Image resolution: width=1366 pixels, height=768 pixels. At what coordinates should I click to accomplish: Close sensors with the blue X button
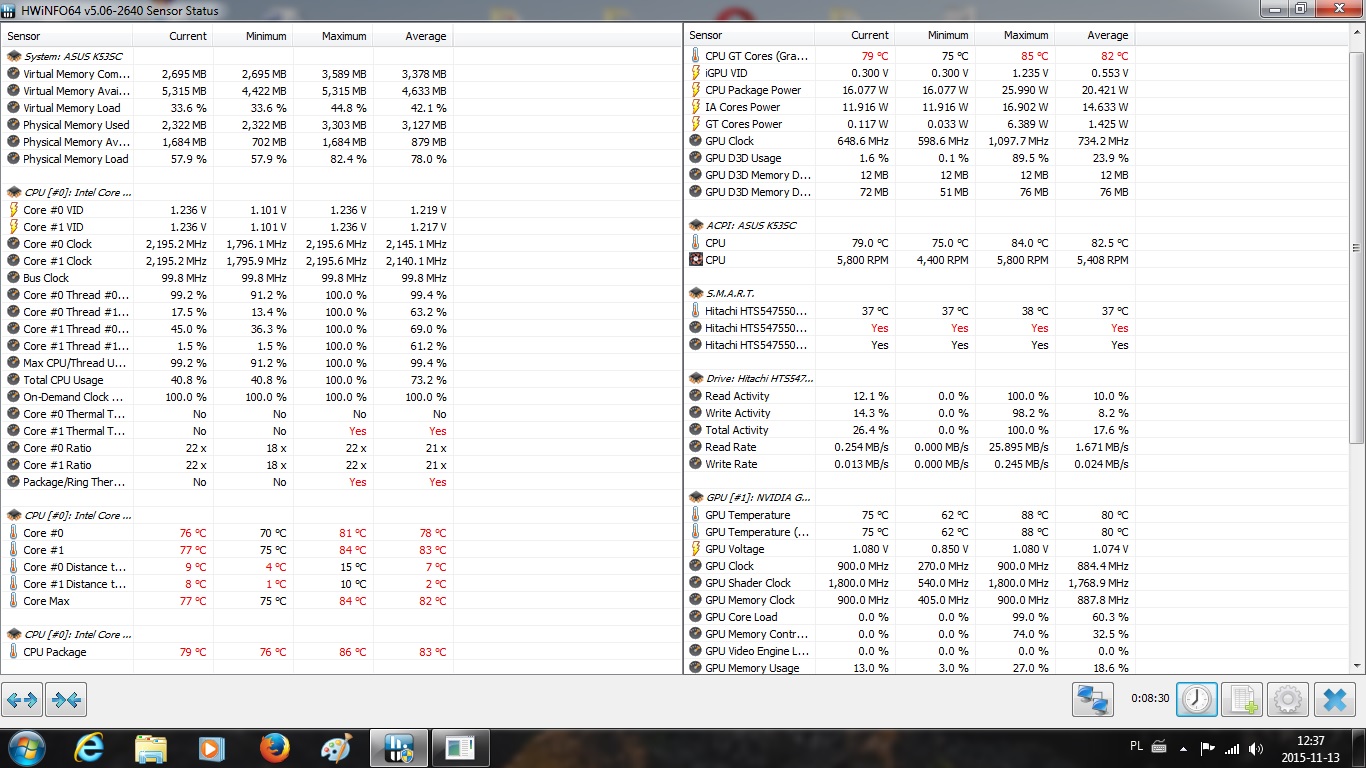click(x=1334, y=700)
